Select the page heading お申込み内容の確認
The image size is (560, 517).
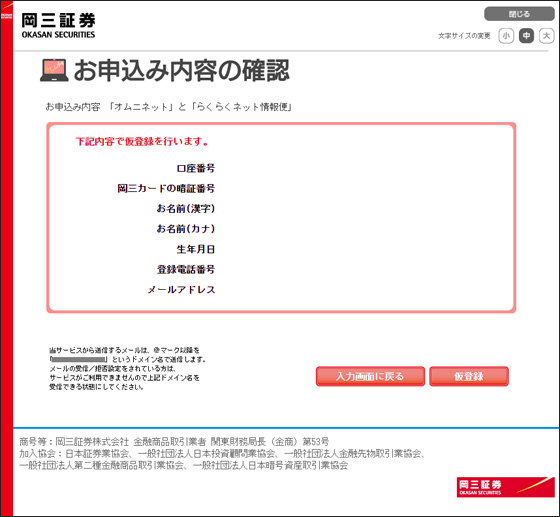click(x=181, y=70)
